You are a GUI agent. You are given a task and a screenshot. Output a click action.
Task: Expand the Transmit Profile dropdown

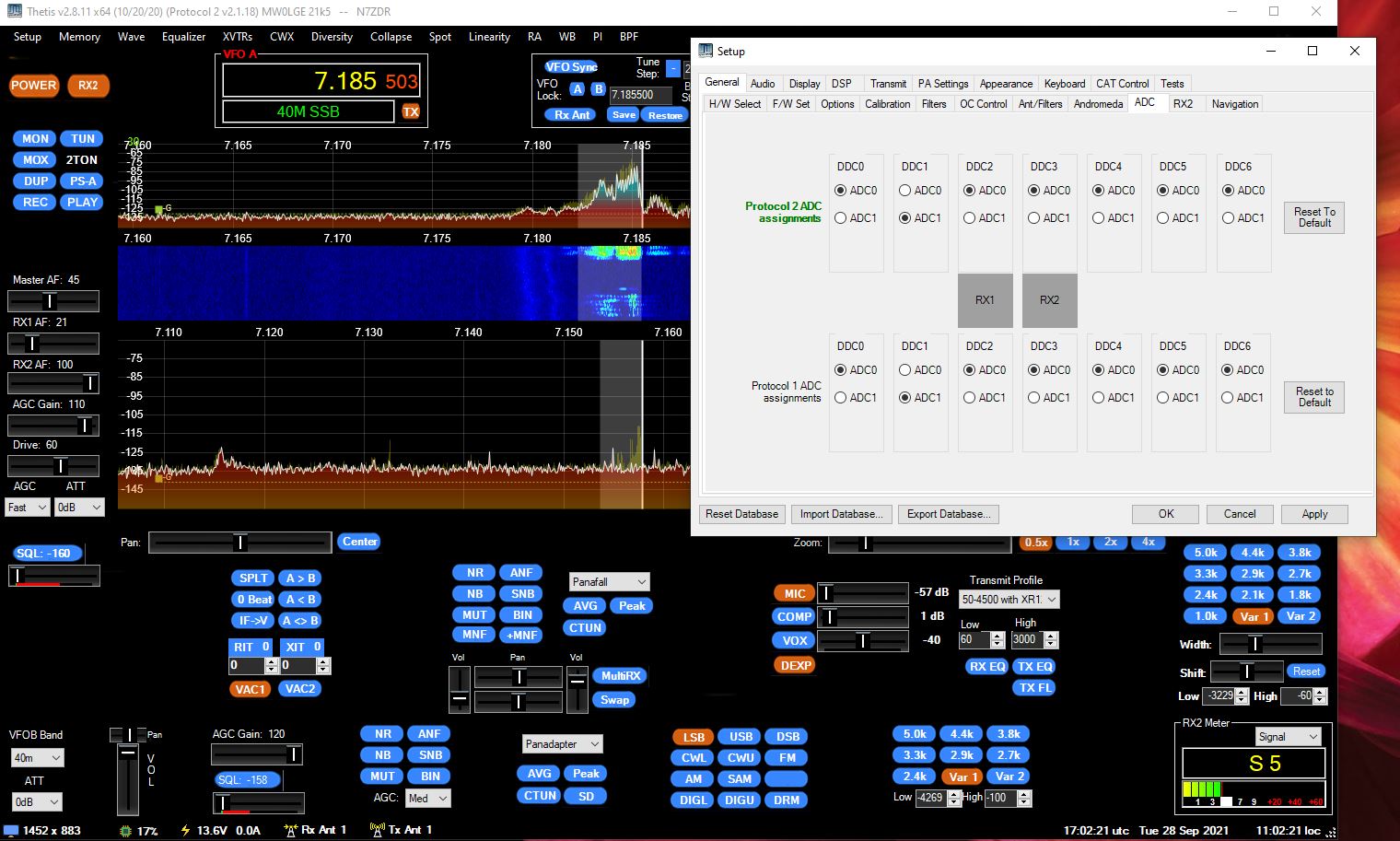pos(1009,600)
